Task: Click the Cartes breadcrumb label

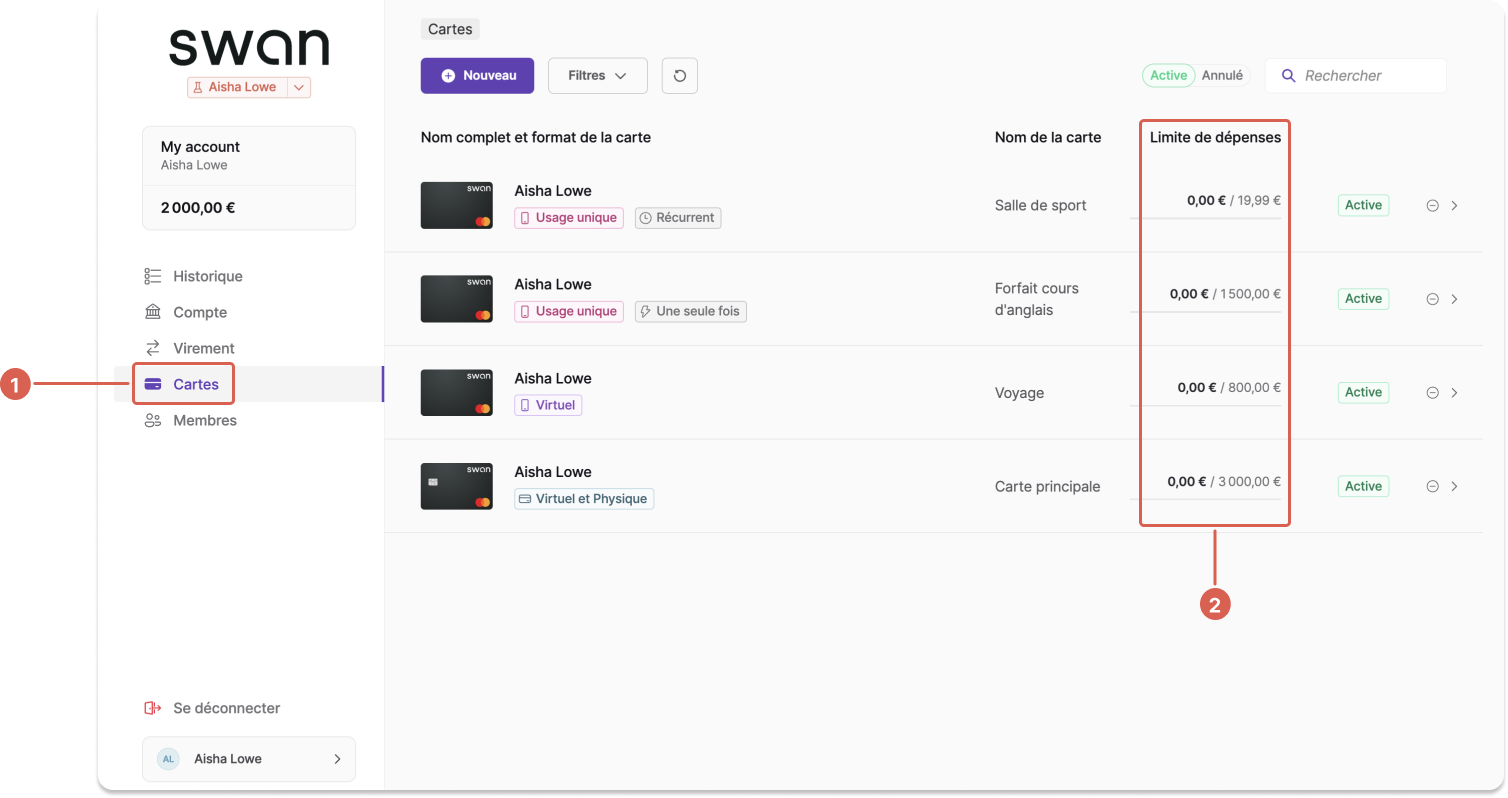Action: pos(450,29)
